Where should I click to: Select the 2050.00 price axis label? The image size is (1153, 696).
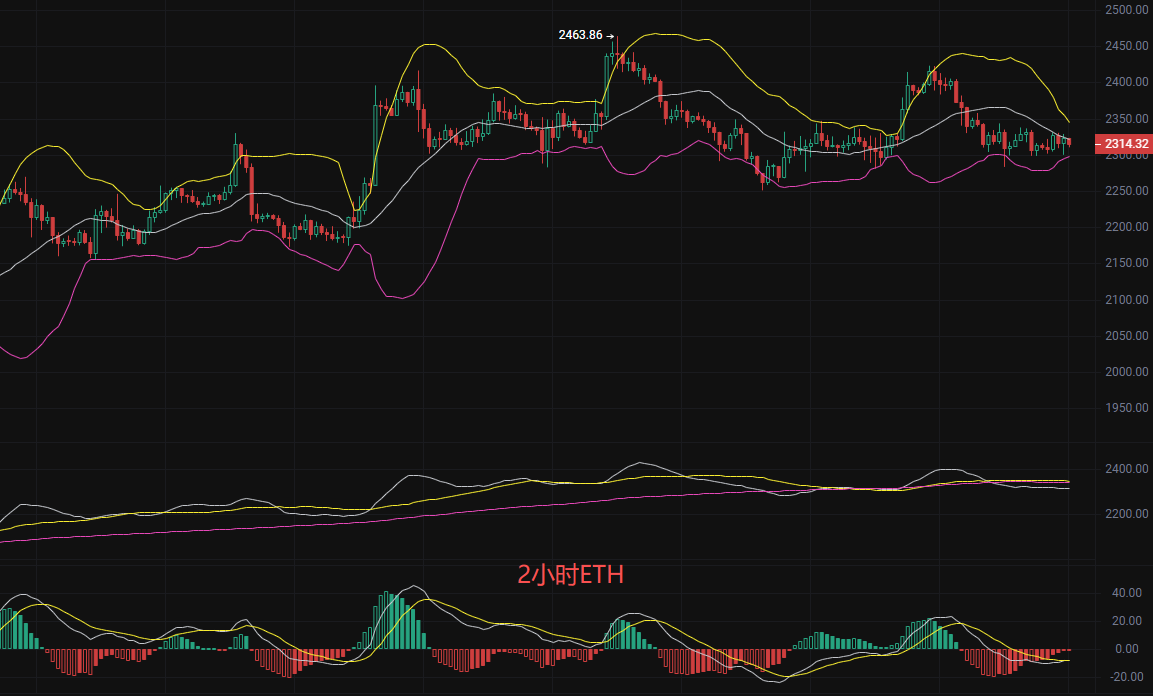pyautogui.click(x=1122, y=336)
